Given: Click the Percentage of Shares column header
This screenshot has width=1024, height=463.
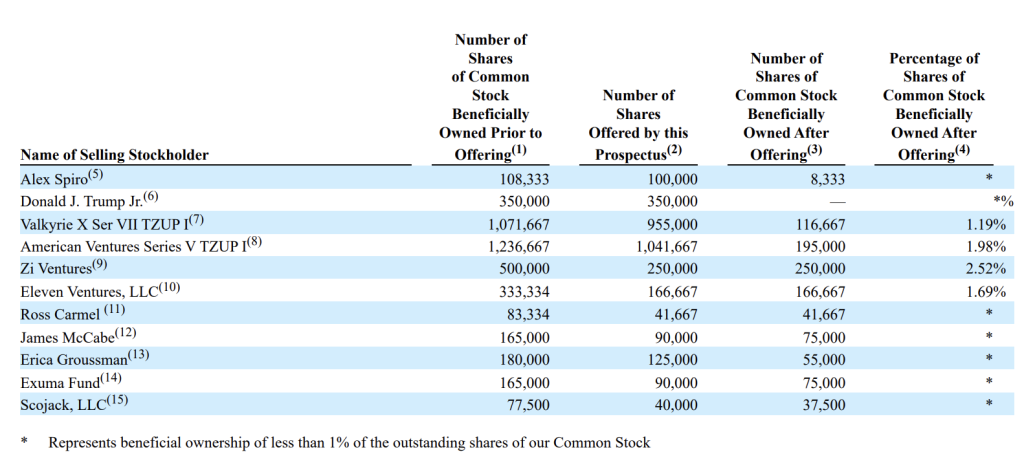Looking at the screenshot, I should pos(933,105).
